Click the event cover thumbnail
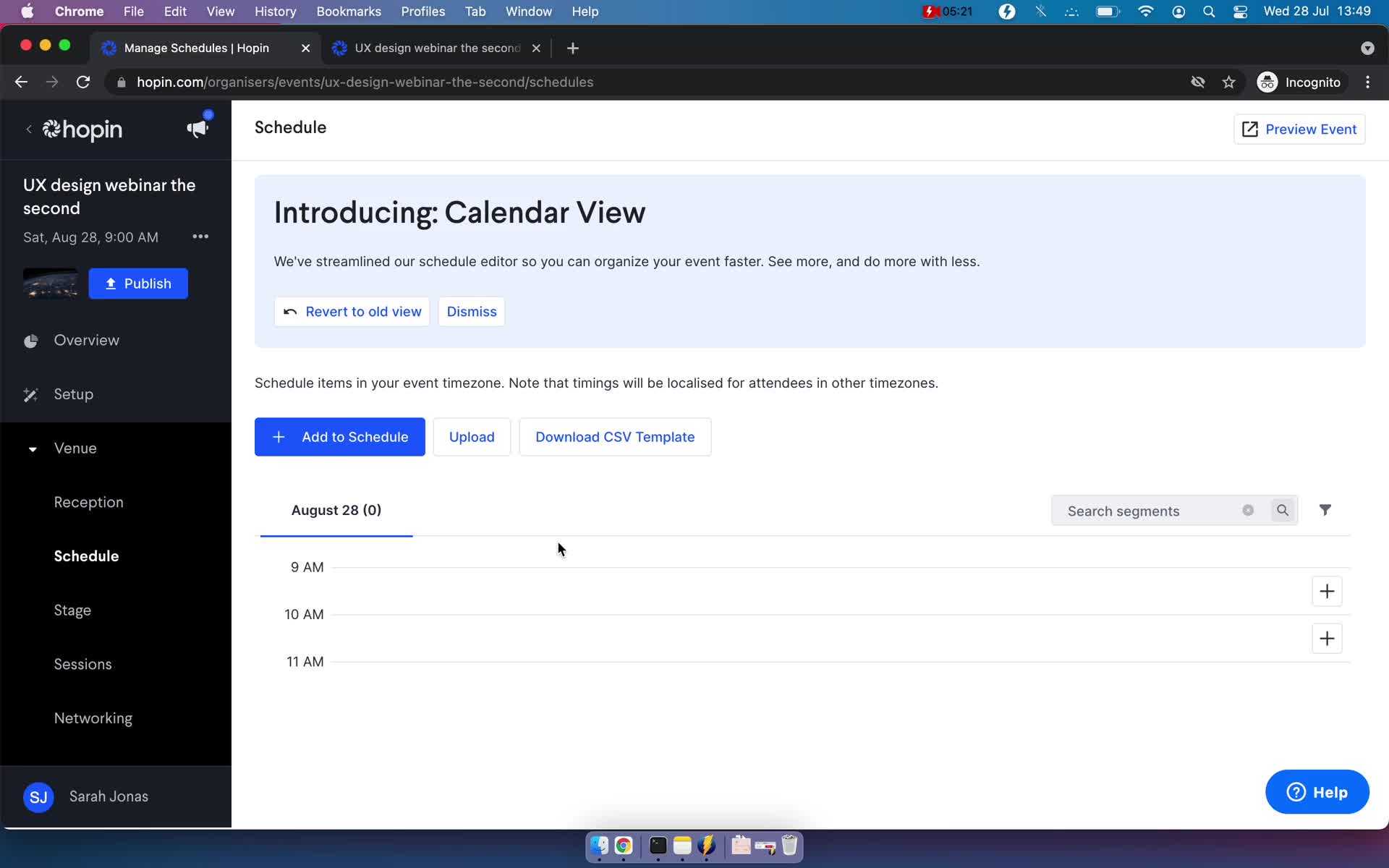The height and width of the screenshot is (868, 1389). [x=51, y=284]
